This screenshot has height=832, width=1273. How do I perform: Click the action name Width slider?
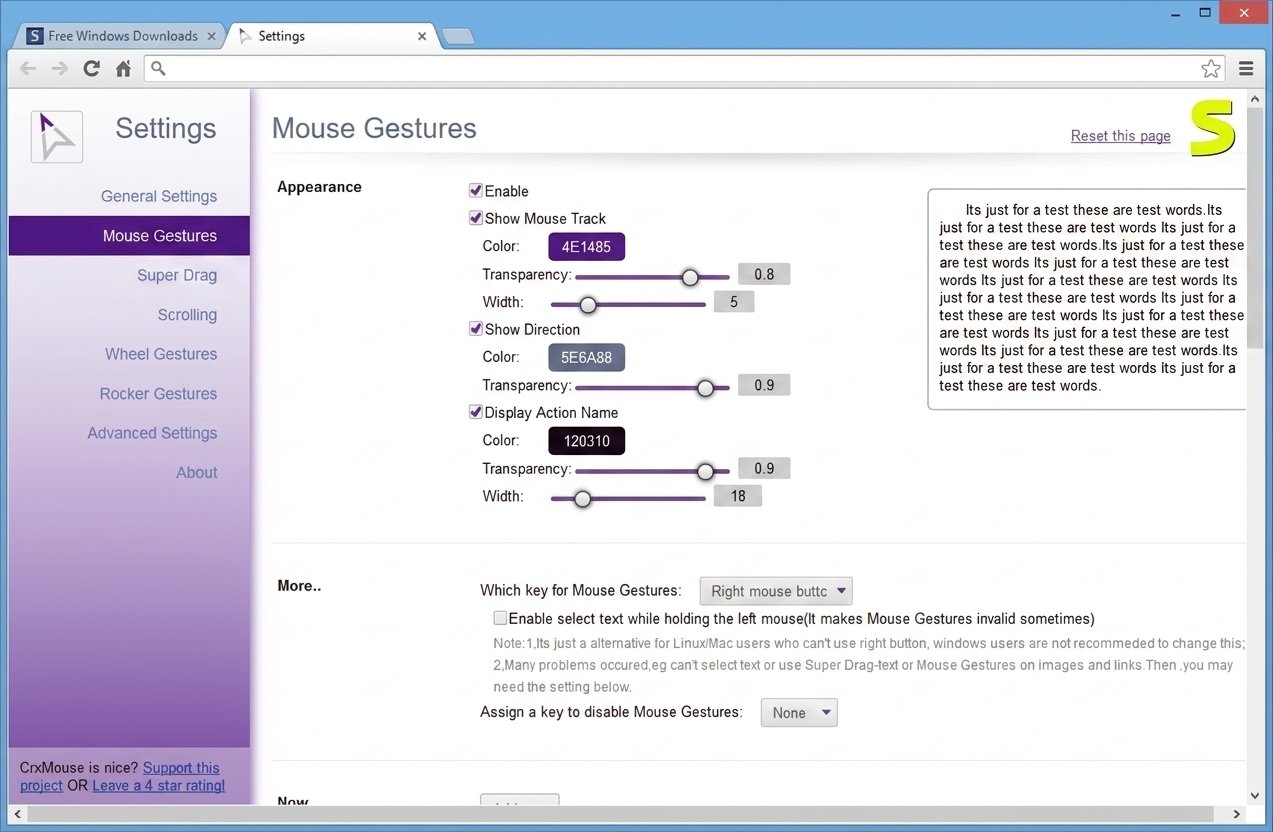(628, 498)
